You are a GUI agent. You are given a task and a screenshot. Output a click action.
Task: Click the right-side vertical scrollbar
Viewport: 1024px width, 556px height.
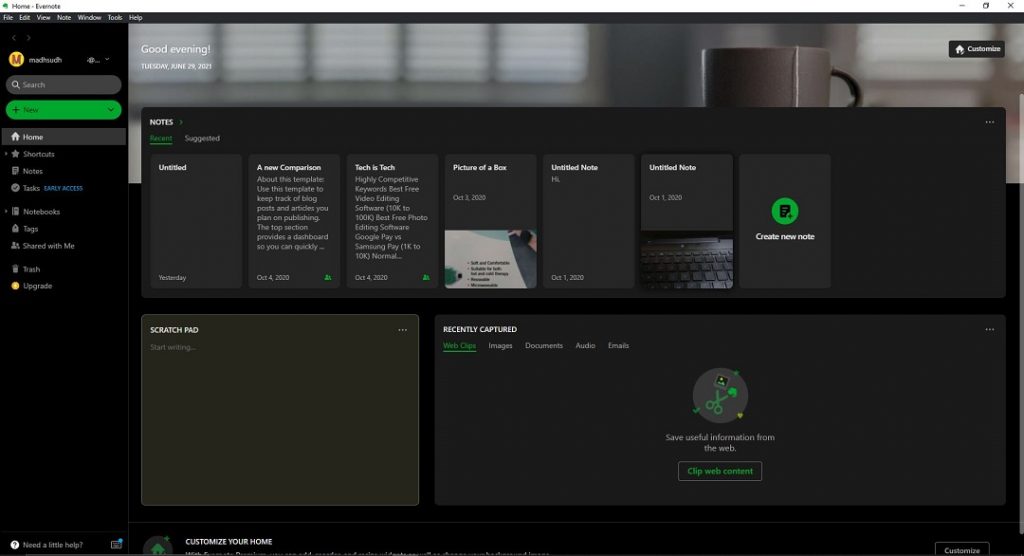(1021, 314)
